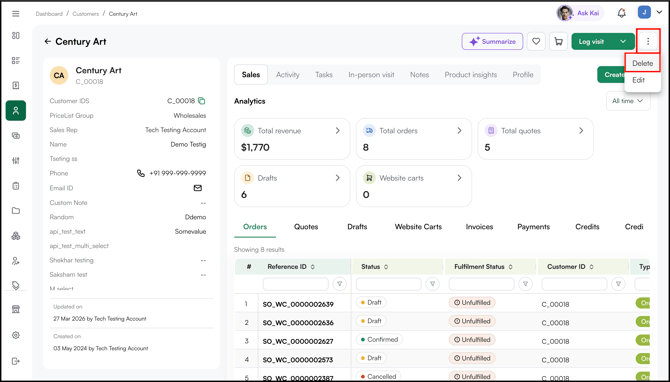The width and height of the screenshot is (670, 382).
Task: Click the heart favorite icon
Action: pos(536,41)
